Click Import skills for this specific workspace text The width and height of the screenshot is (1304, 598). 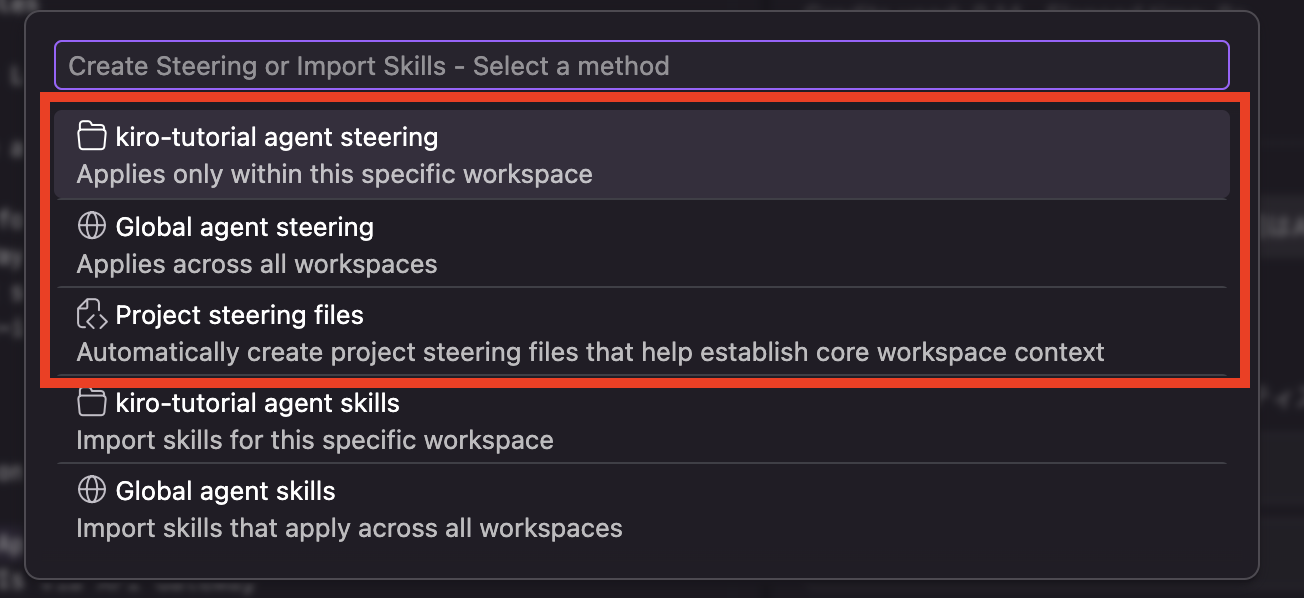(313, 438)
